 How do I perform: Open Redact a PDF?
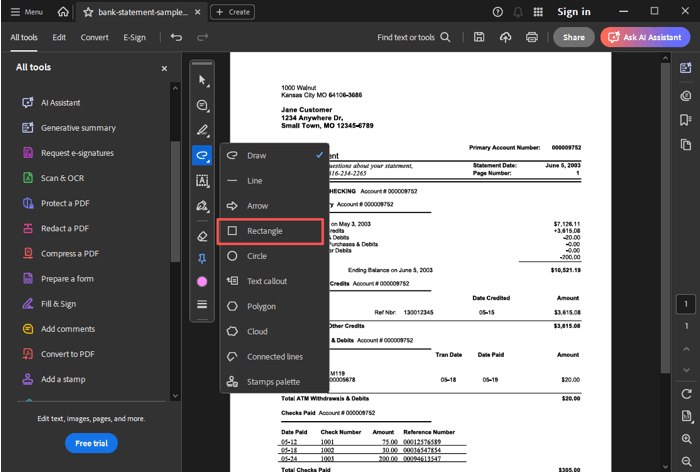[x=55, y=228]
